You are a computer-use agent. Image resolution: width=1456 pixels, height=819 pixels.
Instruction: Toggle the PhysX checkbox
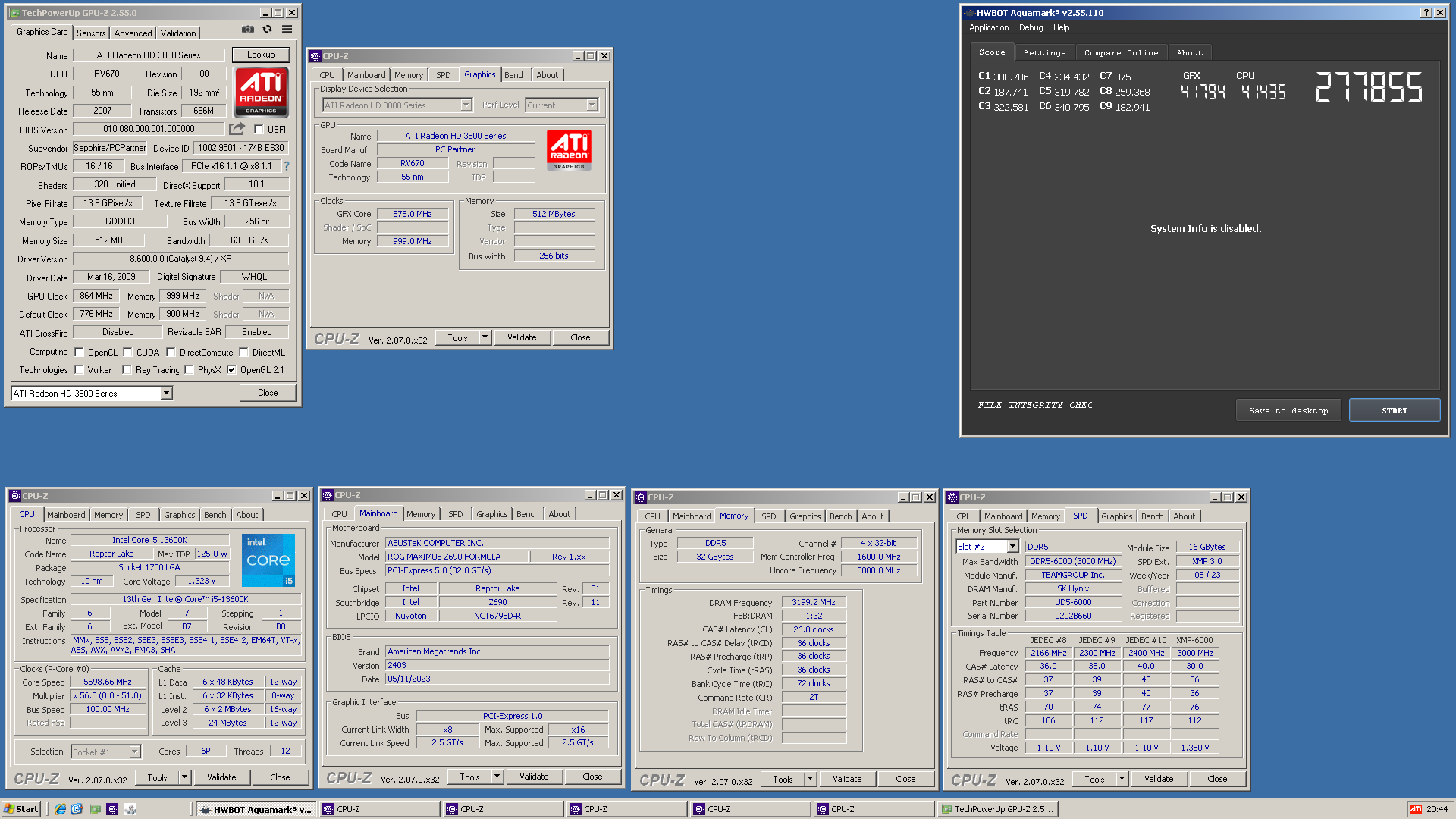pyautogui.click(x=189, y=370)
